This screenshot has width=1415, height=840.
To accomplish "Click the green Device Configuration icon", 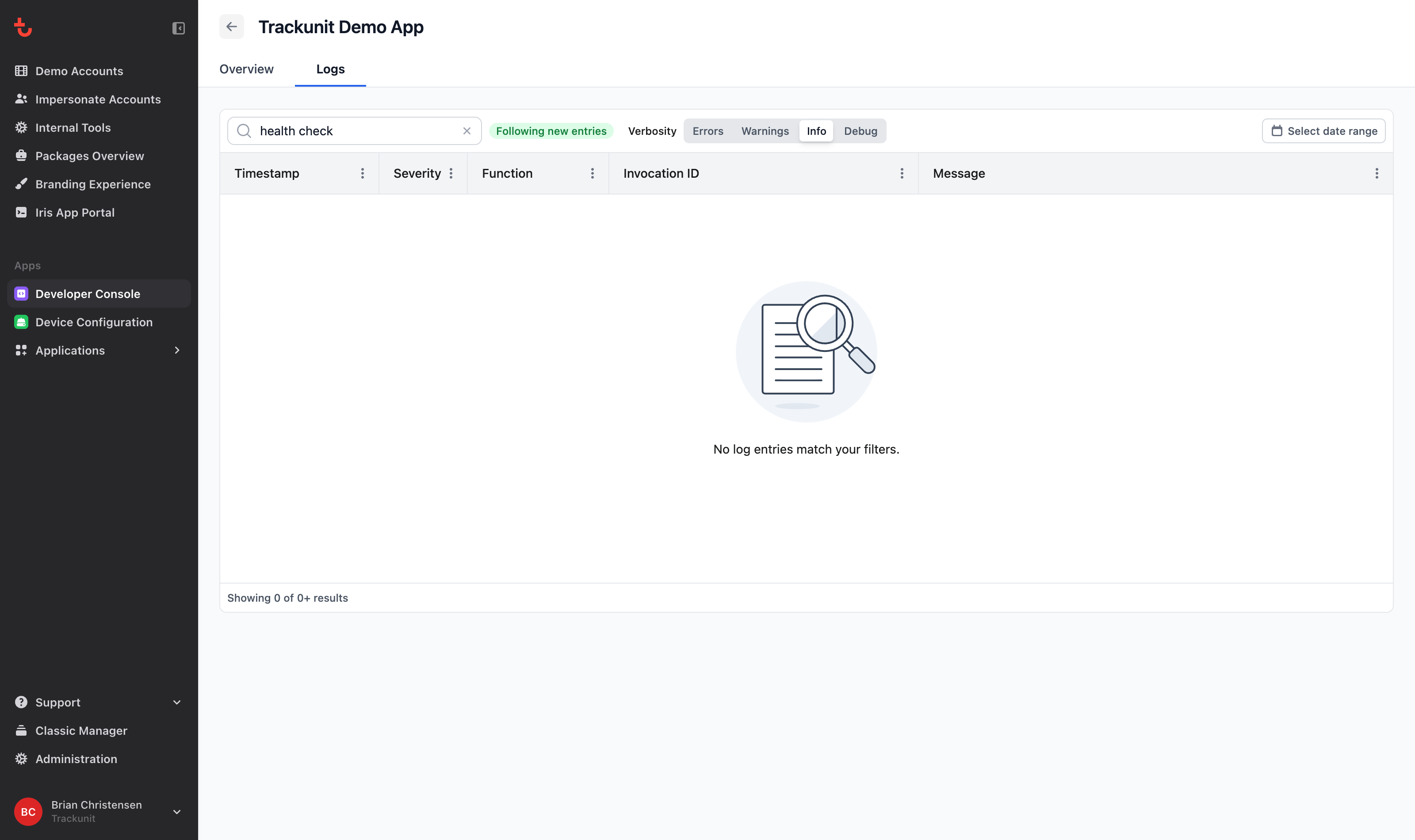I will [x=21, y=322].
